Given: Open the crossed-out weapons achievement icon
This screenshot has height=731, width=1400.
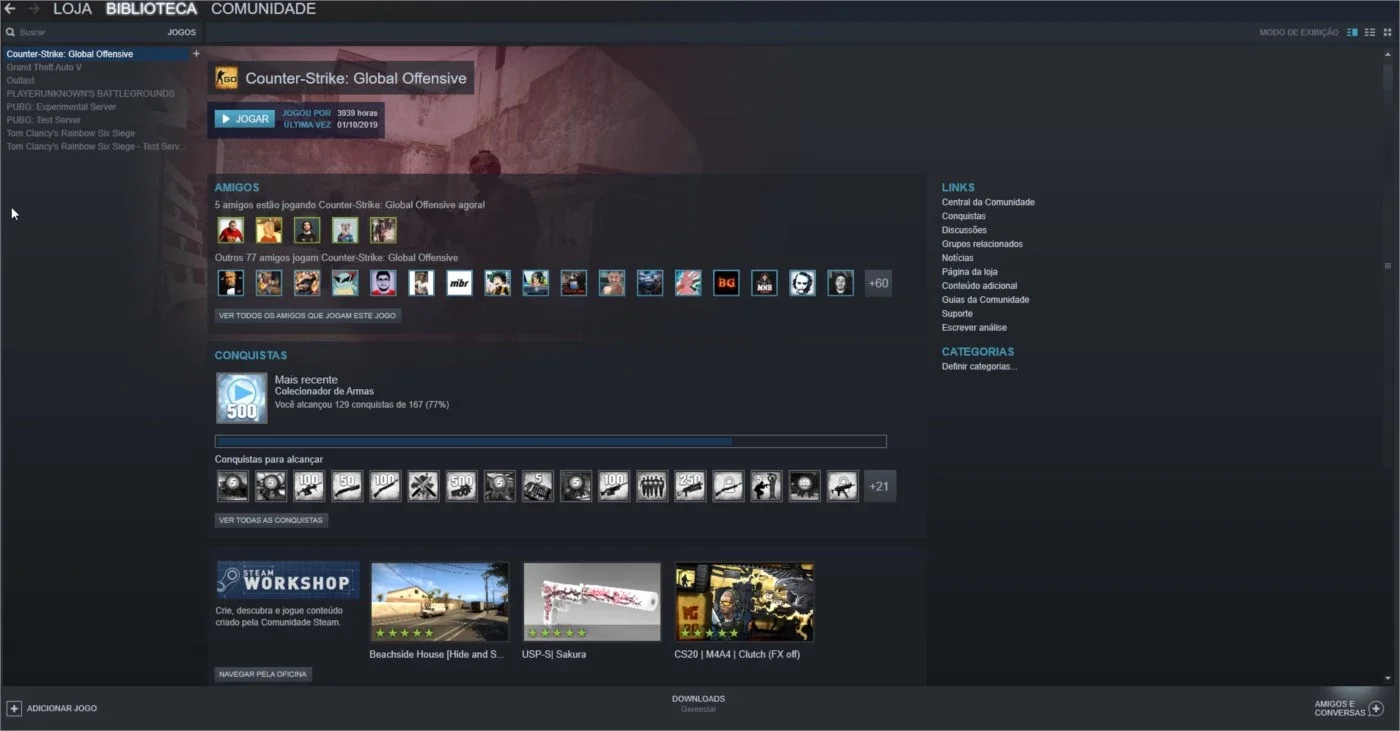Looking at the screenshot, I should [x=423, y=486].
